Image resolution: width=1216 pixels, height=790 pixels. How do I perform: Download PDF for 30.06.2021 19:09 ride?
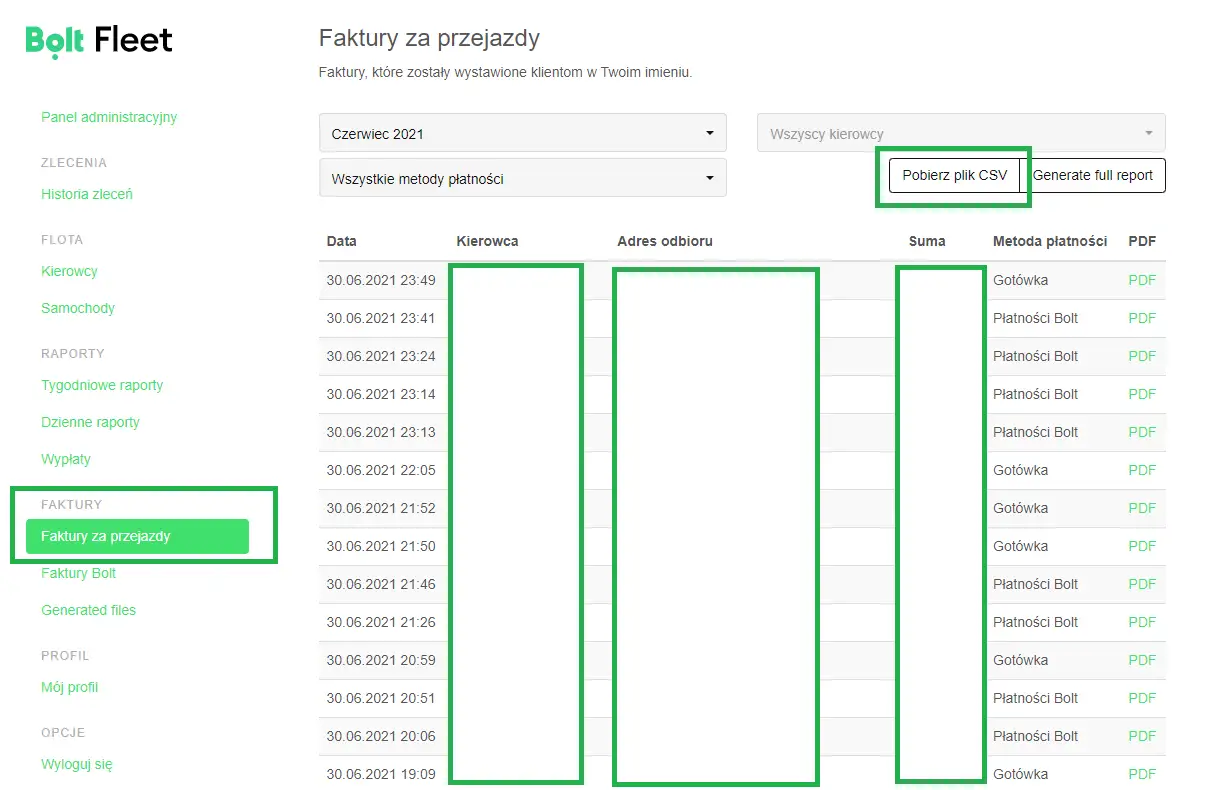[x=1141, y=774]
